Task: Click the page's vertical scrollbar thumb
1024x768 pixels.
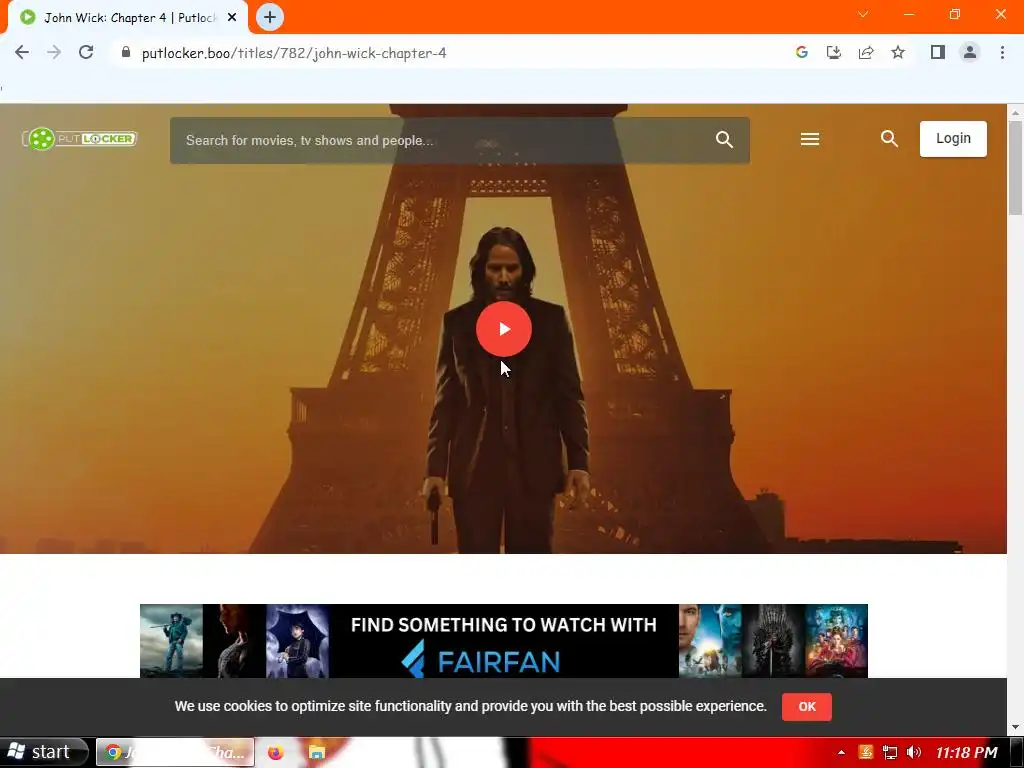Action: point(1015,167)
